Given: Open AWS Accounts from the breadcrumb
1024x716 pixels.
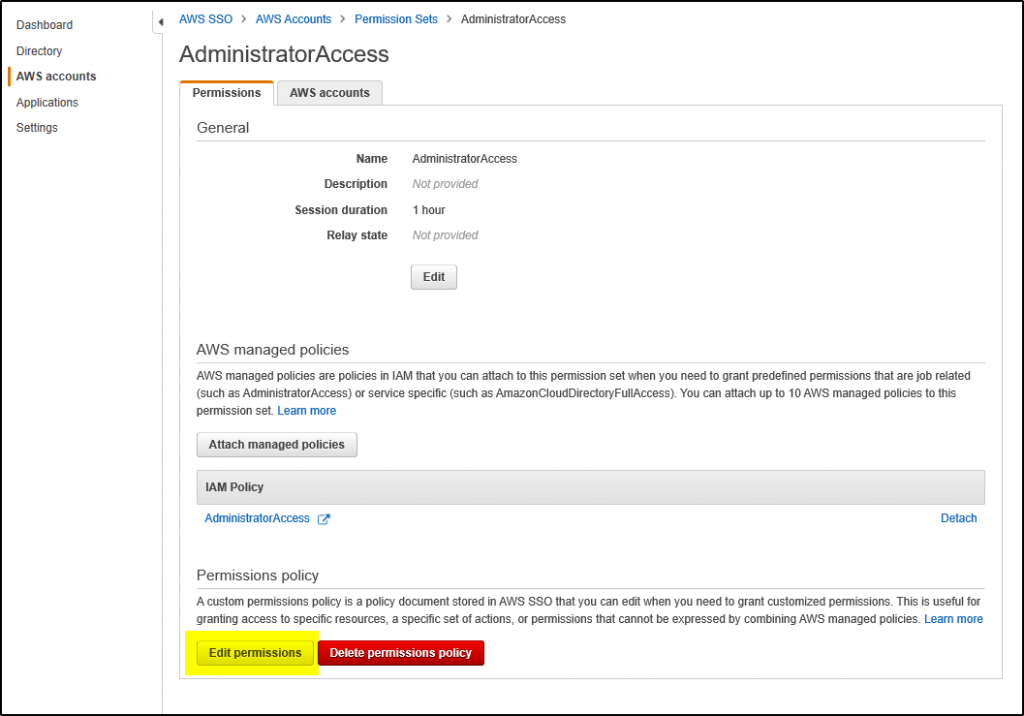Looking at the screenshot, I should pyautogui.click(x=293, y=18).
